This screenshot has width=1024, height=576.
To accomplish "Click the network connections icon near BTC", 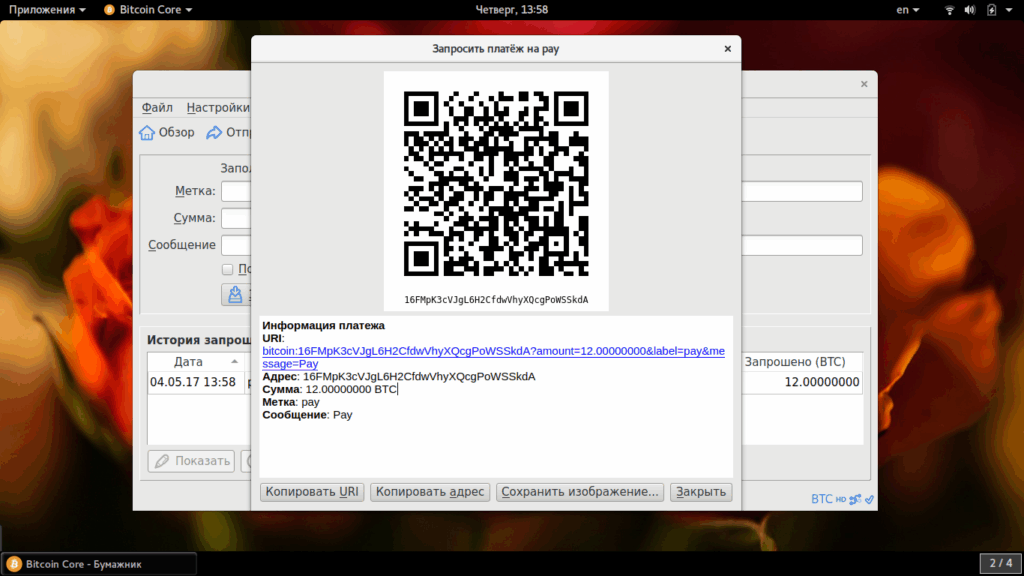I will coord(855,500).
